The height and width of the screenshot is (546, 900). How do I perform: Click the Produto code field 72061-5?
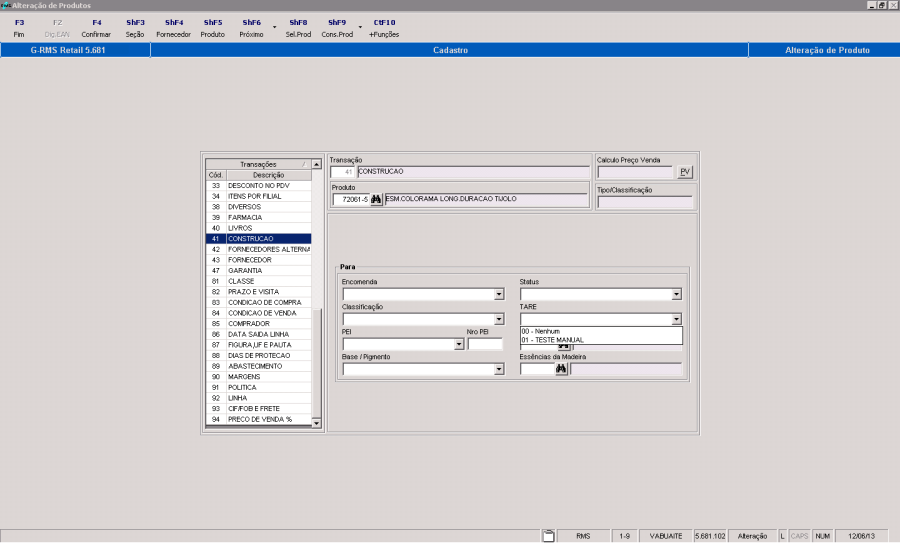pyautogui.click(x=351, y=199)
